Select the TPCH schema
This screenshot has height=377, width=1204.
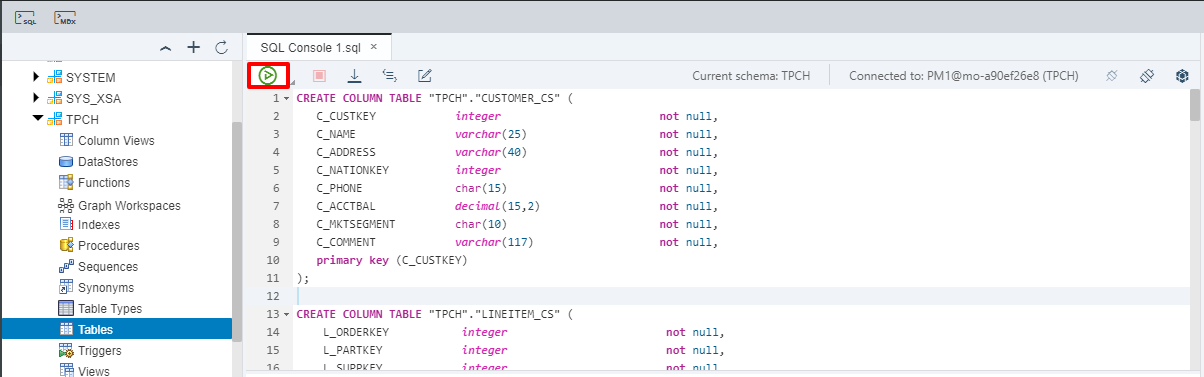83,119
